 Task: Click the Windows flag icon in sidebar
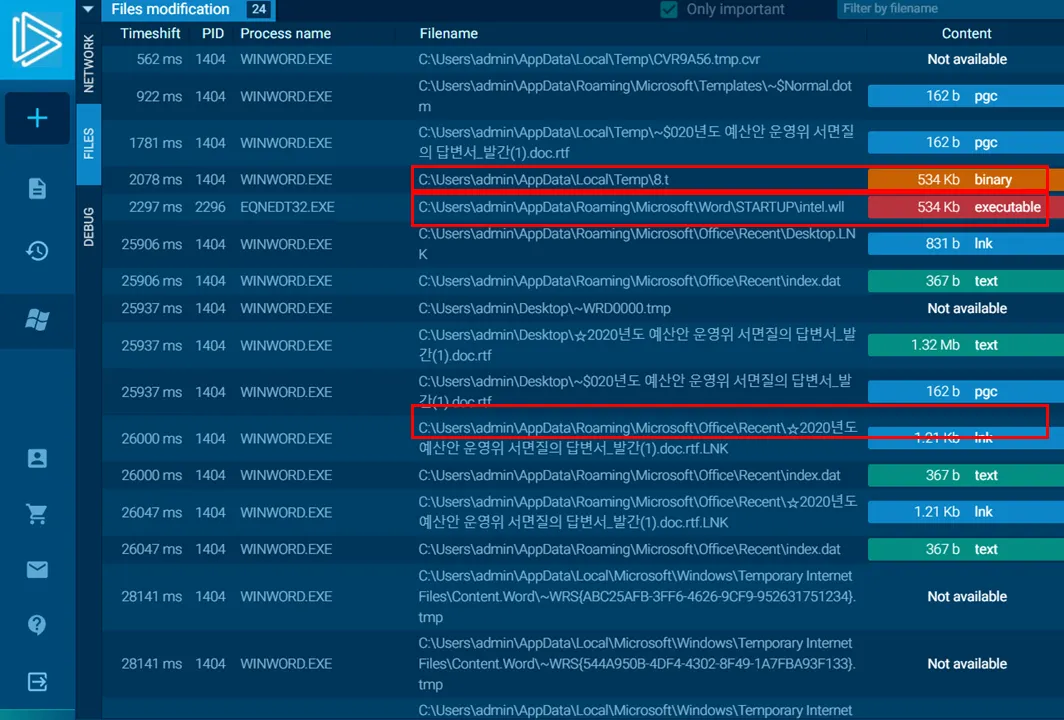[x=37, y=319]
